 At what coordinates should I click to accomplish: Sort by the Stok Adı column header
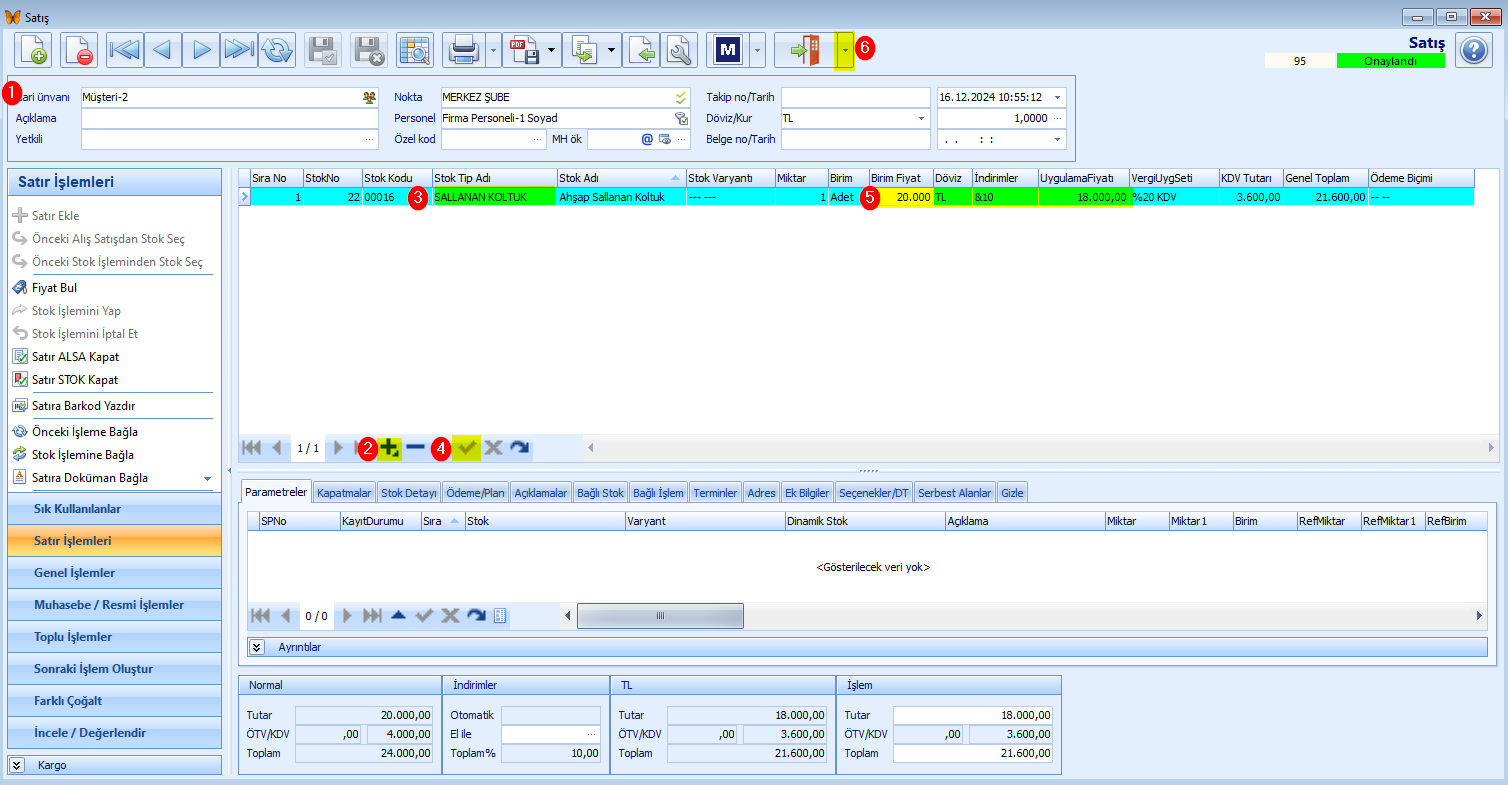coord(621,178)
